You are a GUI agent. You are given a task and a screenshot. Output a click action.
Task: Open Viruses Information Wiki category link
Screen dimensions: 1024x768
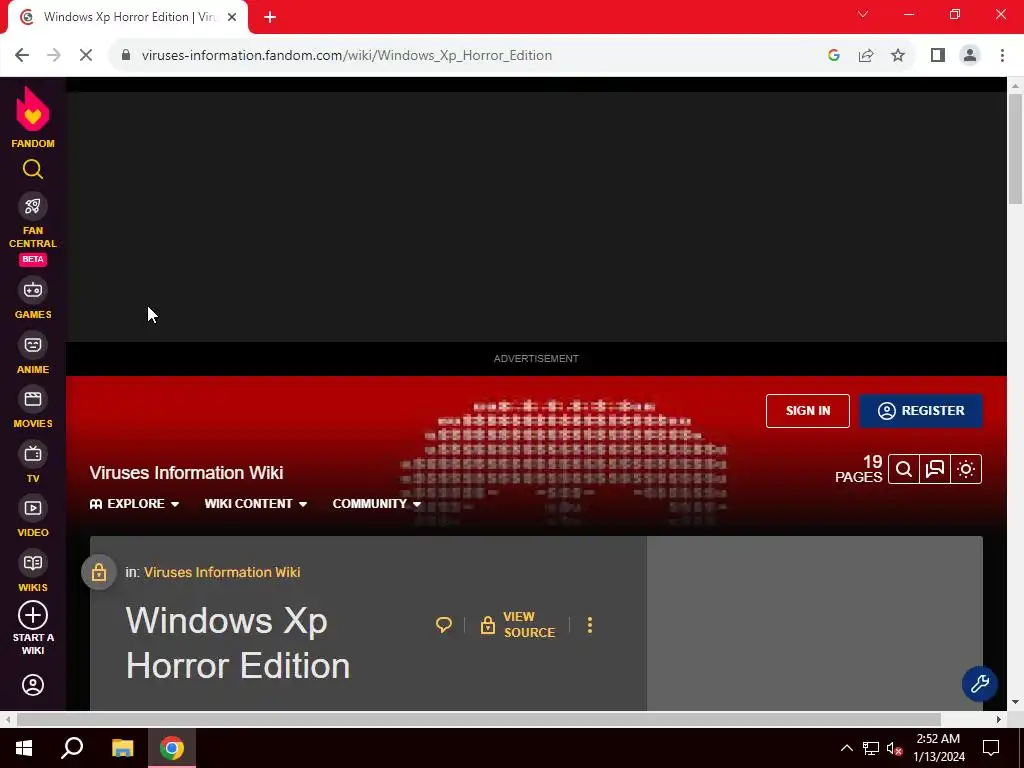tap(222, 572)
